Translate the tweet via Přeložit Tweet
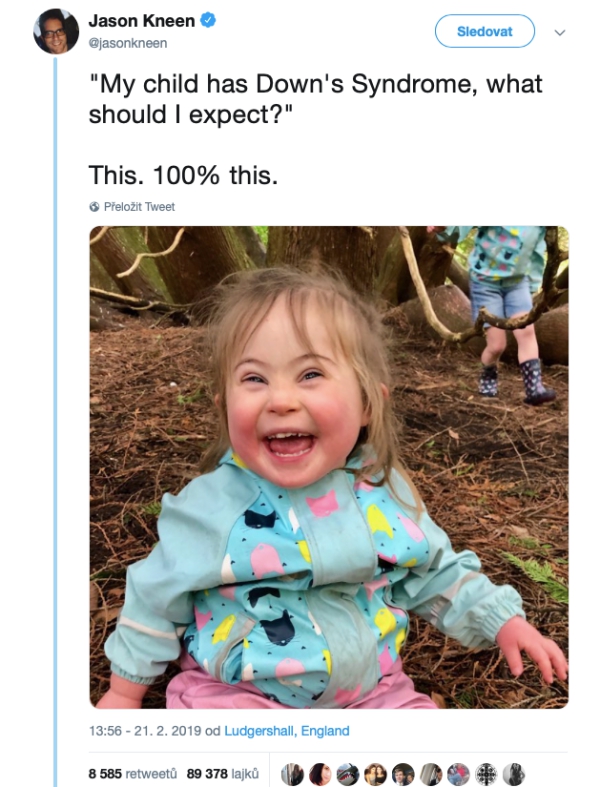Viewport: 600px width, 787px height. (139, 207)
